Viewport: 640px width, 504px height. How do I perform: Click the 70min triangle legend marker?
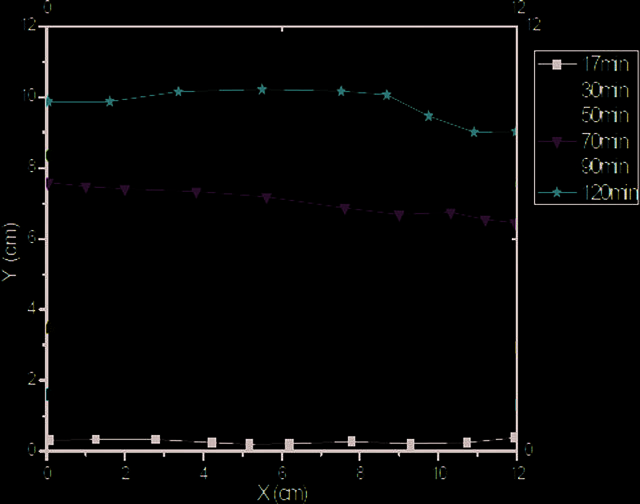coord(557,142)
